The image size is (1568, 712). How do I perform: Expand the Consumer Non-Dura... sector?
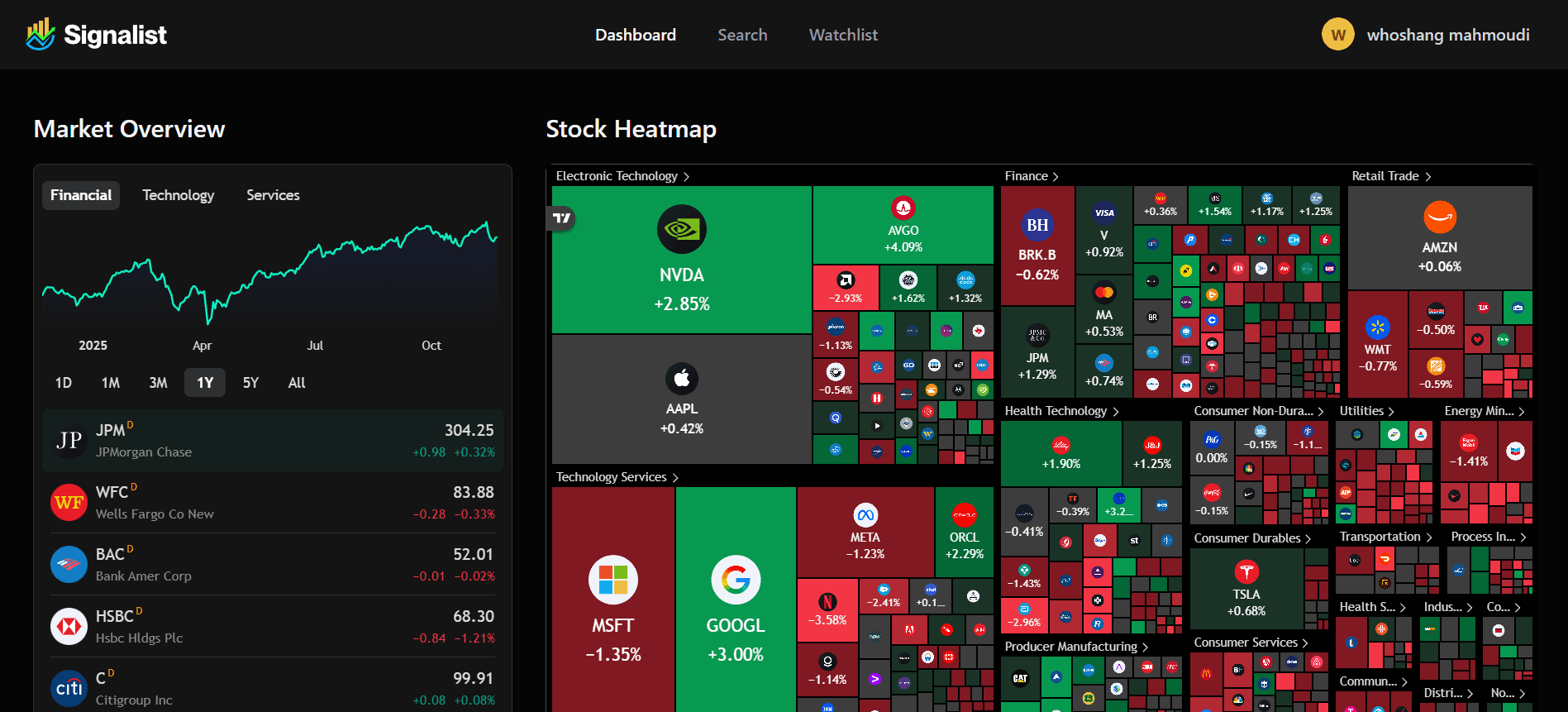tap(1259, 411)
